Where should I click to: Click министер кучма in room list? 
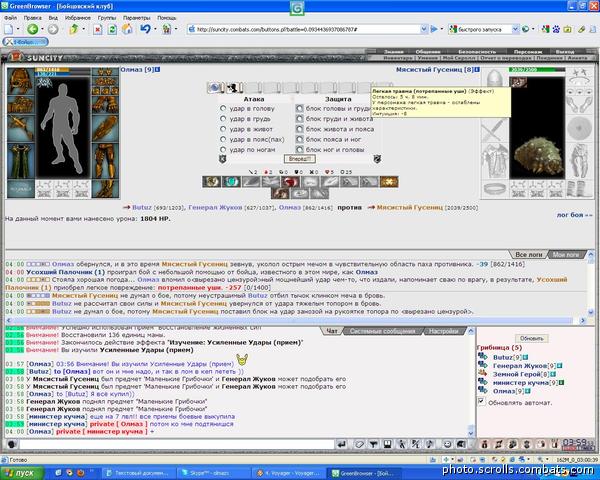(x=520, y=382)
